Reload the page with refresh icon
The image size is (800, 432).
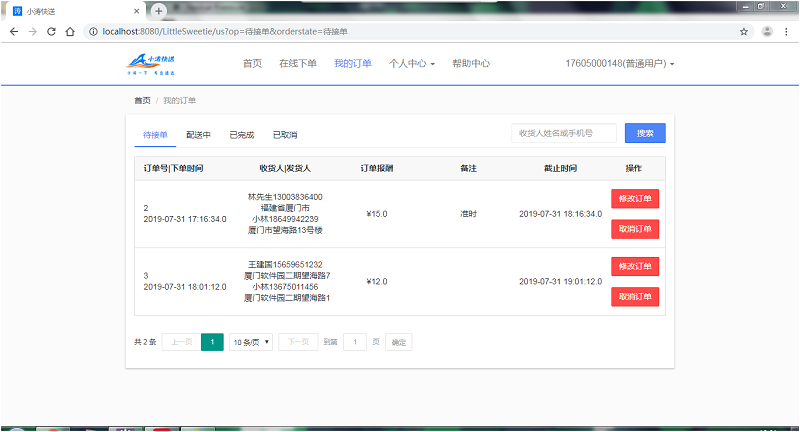pos(51,32)
